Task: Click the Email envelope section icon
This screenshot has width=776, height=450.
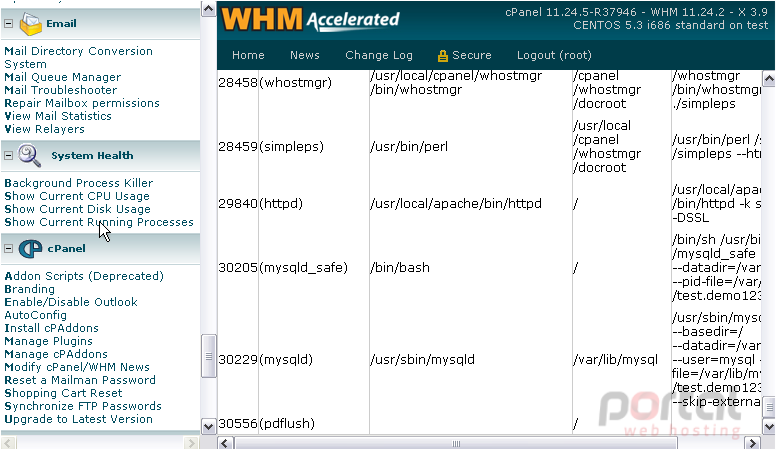Action: click(x=31, y=24)
